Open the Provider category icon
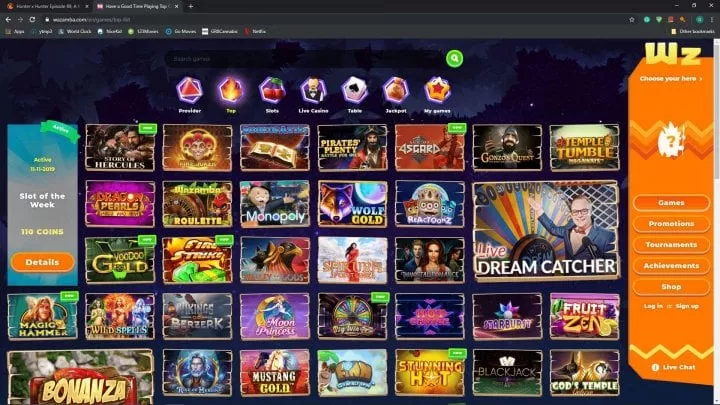 188,90
